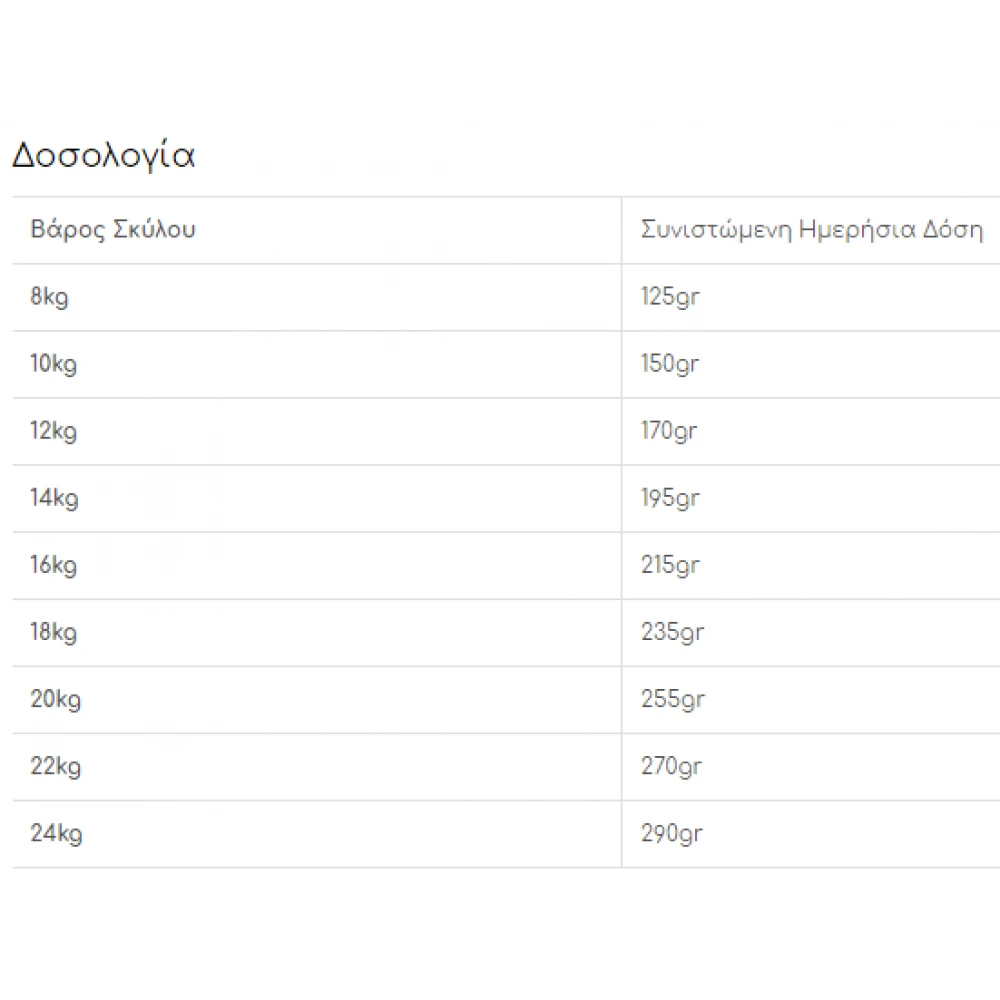This screenshot has height=1000, width=1000.
Task: Select the 215gr dose cell
Action: (670, 565)
